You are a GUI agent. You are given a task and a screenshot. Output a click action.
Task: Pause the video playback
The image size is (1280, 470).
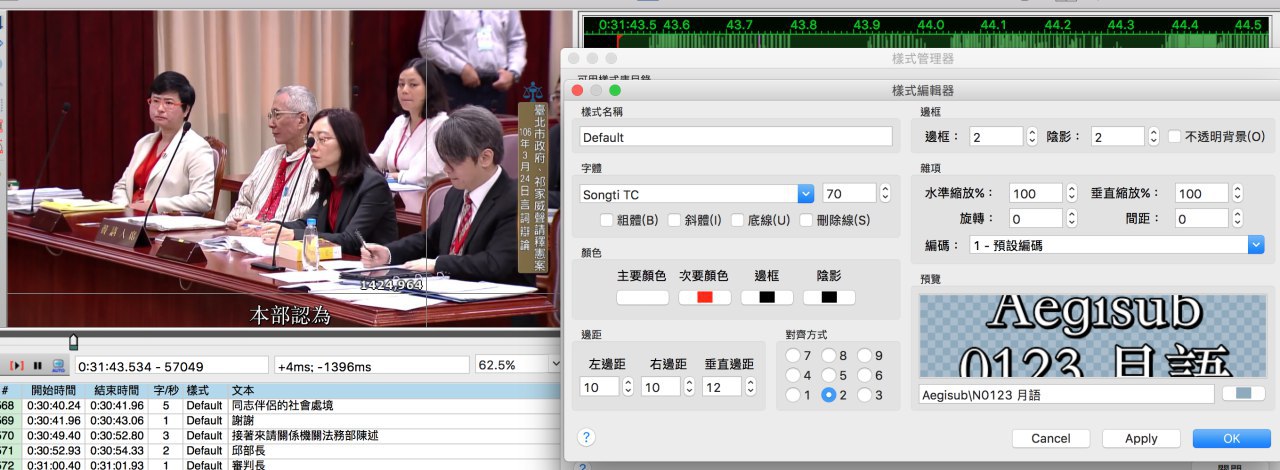[x=38, y=366]
